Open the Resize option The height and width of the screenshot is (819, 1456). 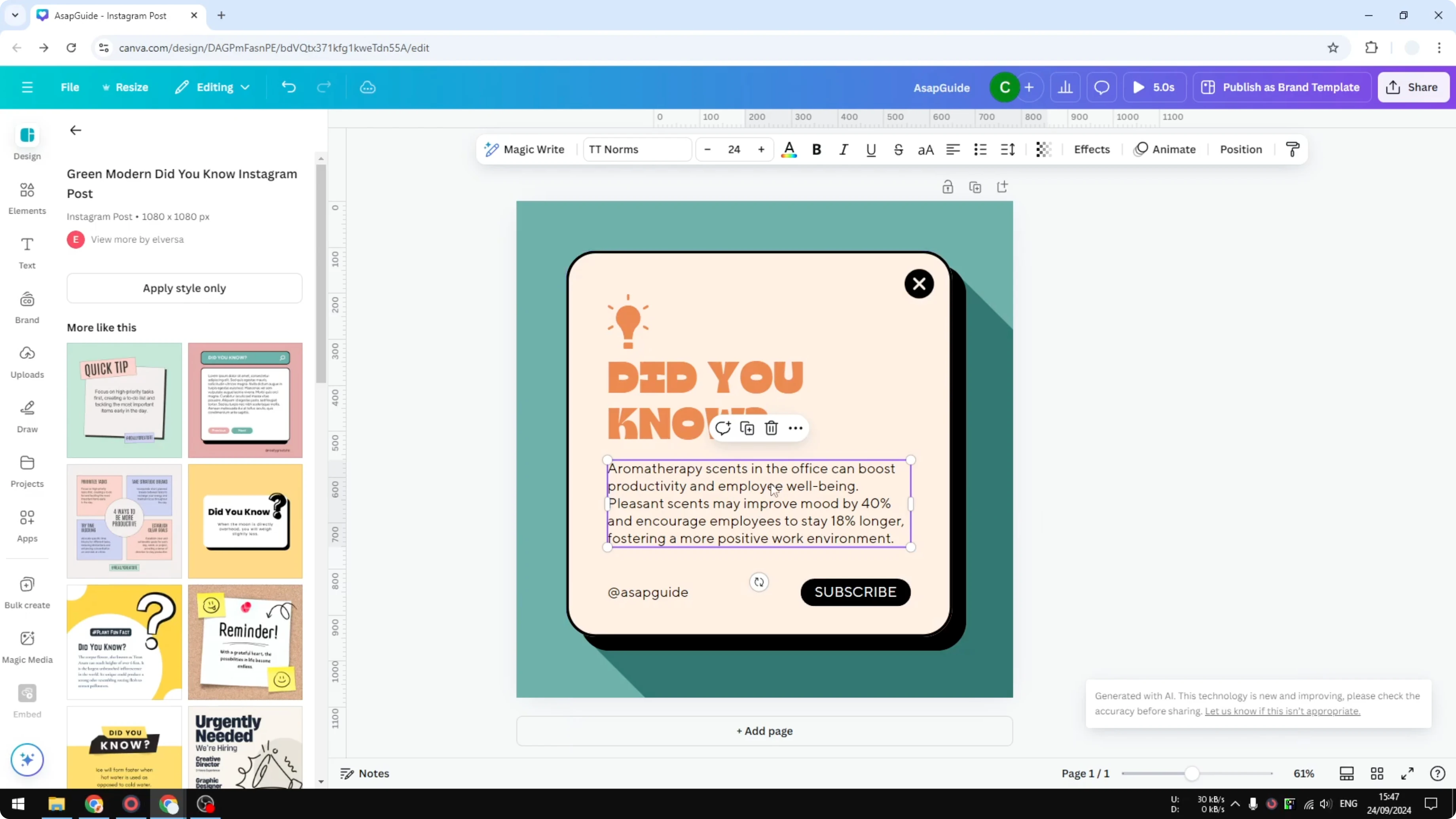[125, 87]
